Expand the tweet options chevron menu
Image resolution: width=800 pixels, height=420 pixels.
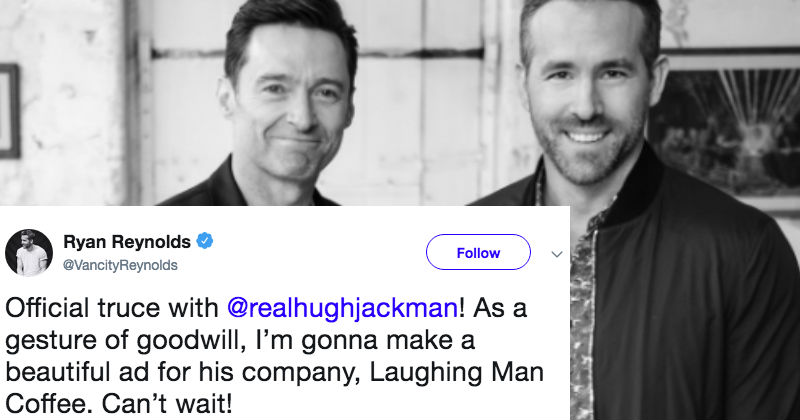[557, 254]
